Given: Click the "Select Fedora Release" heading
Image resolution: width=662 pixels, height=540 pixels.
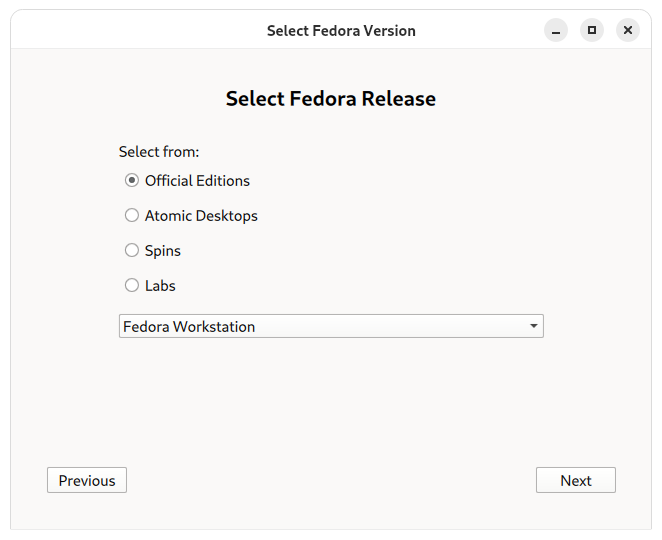Looking at the screenshot, I should pos(331,99).
